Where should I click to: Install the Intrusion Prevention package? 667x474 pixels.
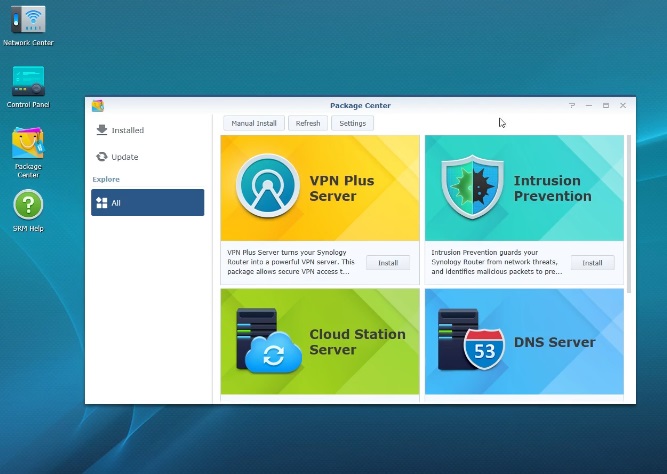point(593,263)
